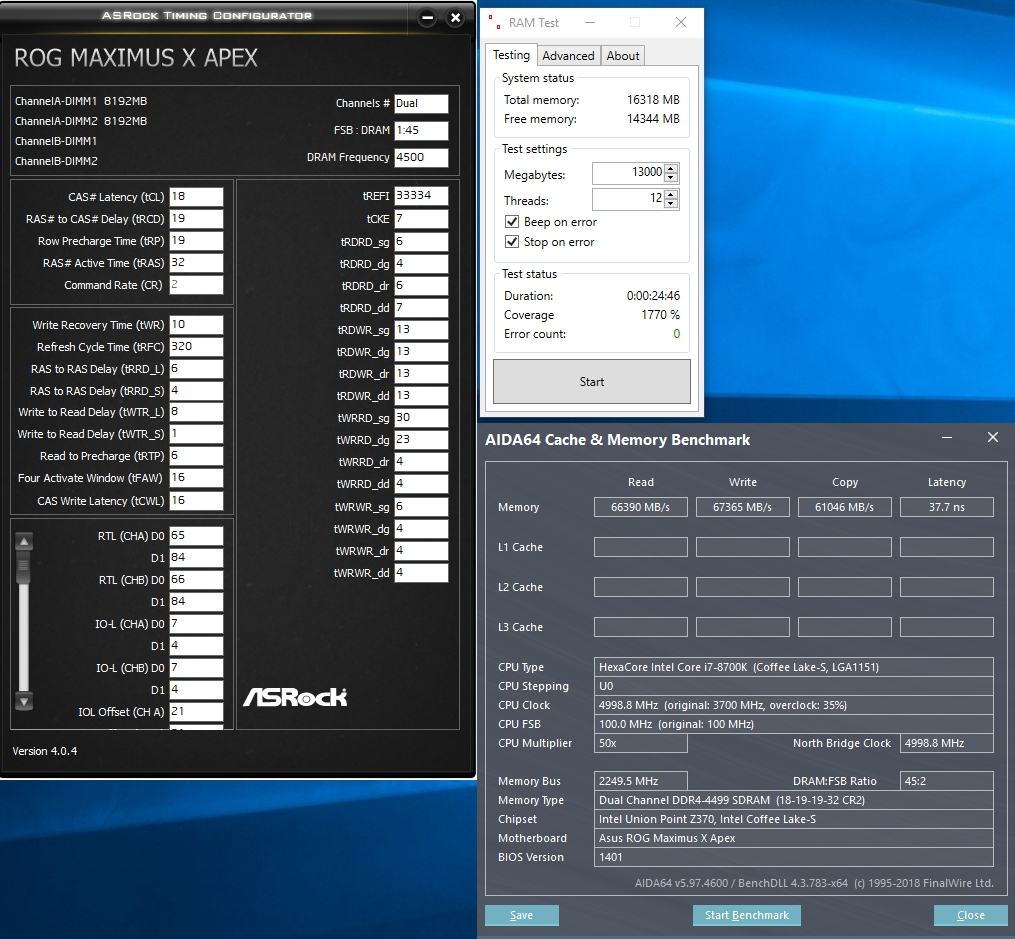Decrease Threads value with down arrow
This screenshot has height=939, width=1015.
(671, 203)
